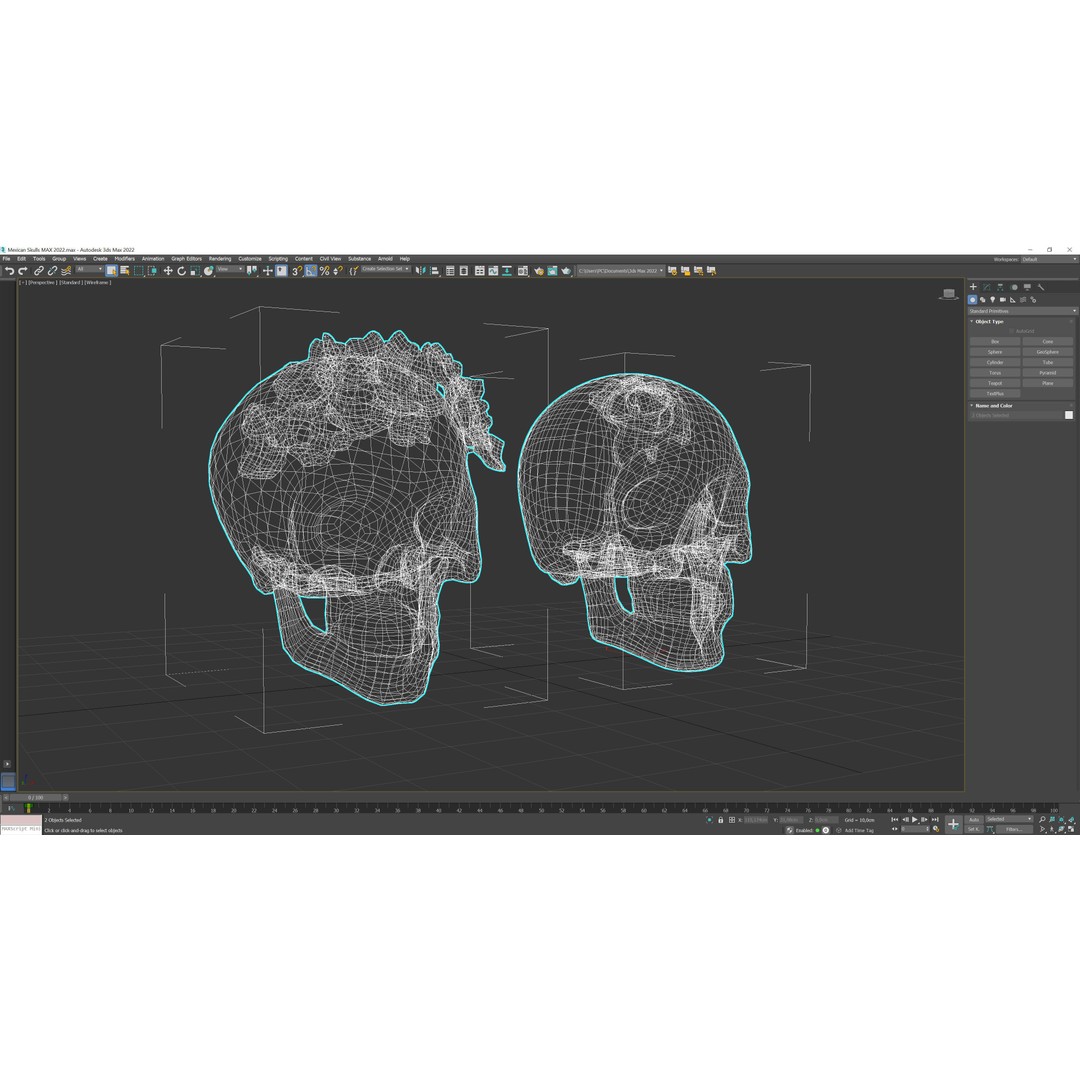Collapse the Name and Color rollout
1080x1080 pixels.
(x=993, y=406)
